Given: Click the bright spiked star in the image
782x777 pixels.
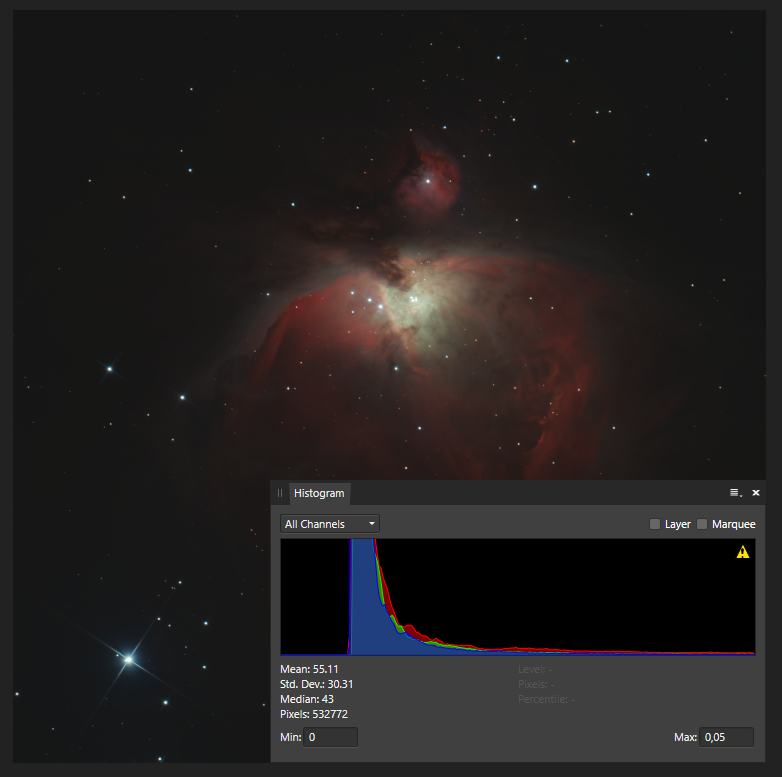Looking at the screenshot, I should (x=129, y=659).
